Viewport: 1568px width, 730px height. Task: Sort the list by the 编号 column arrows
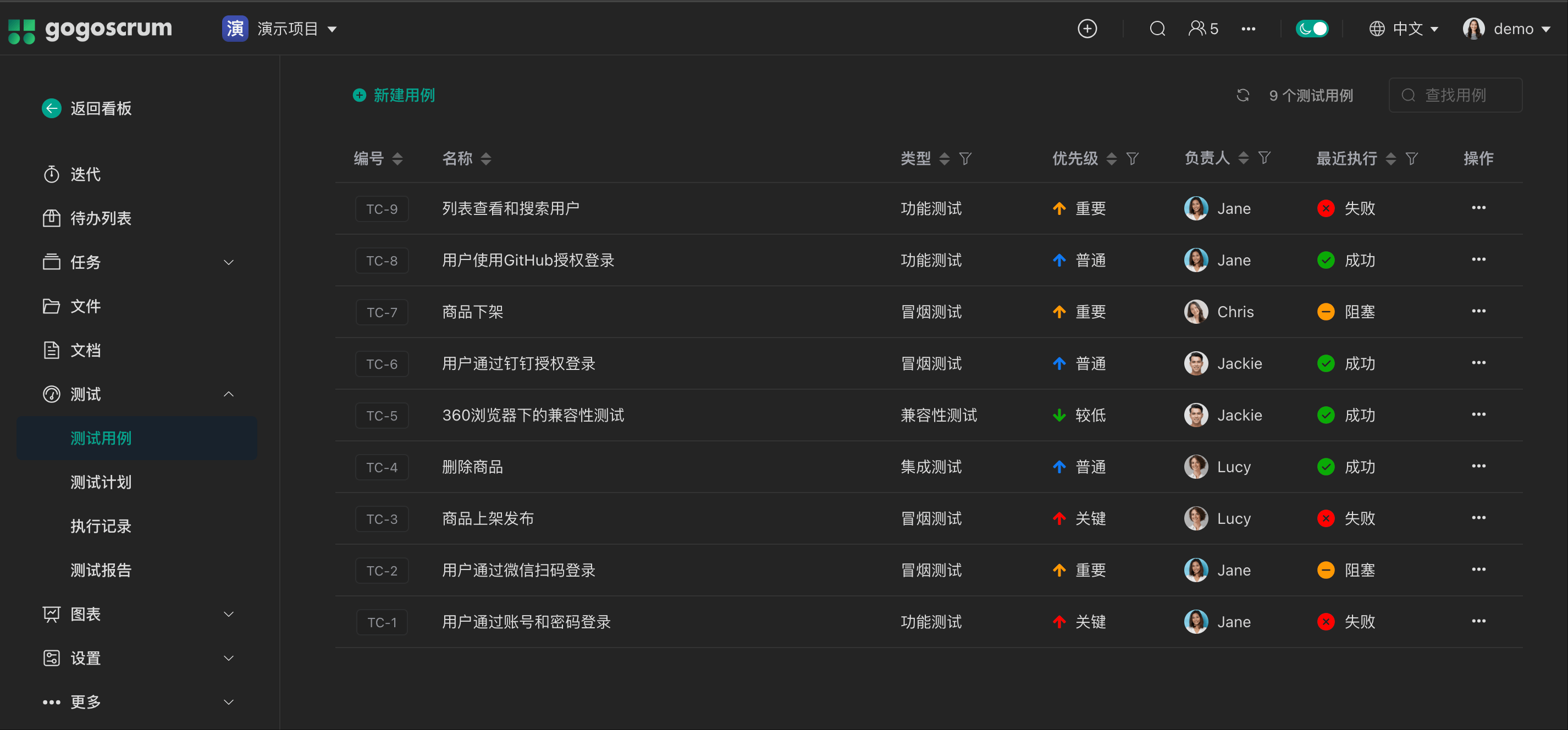397,159
